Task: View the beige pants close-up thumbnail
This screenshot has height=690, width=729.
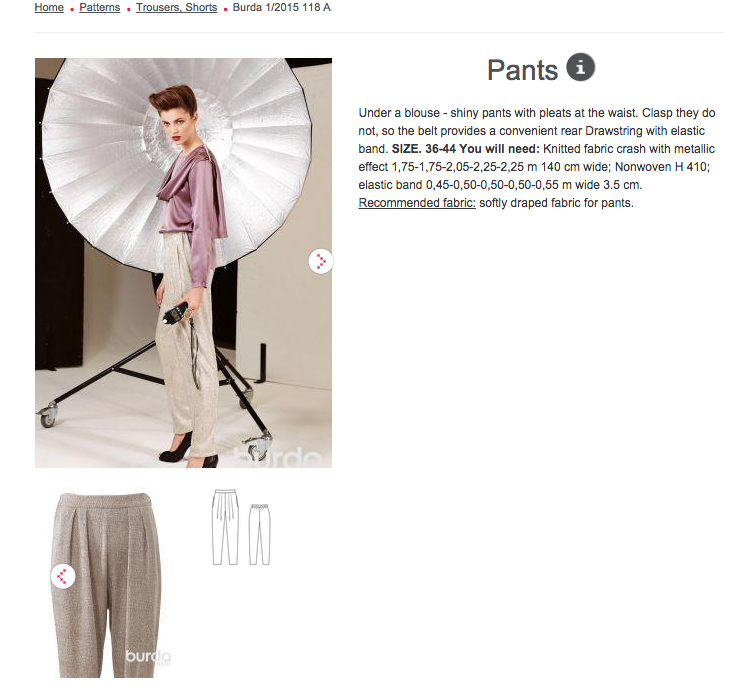Action: (x=109, y=584)
